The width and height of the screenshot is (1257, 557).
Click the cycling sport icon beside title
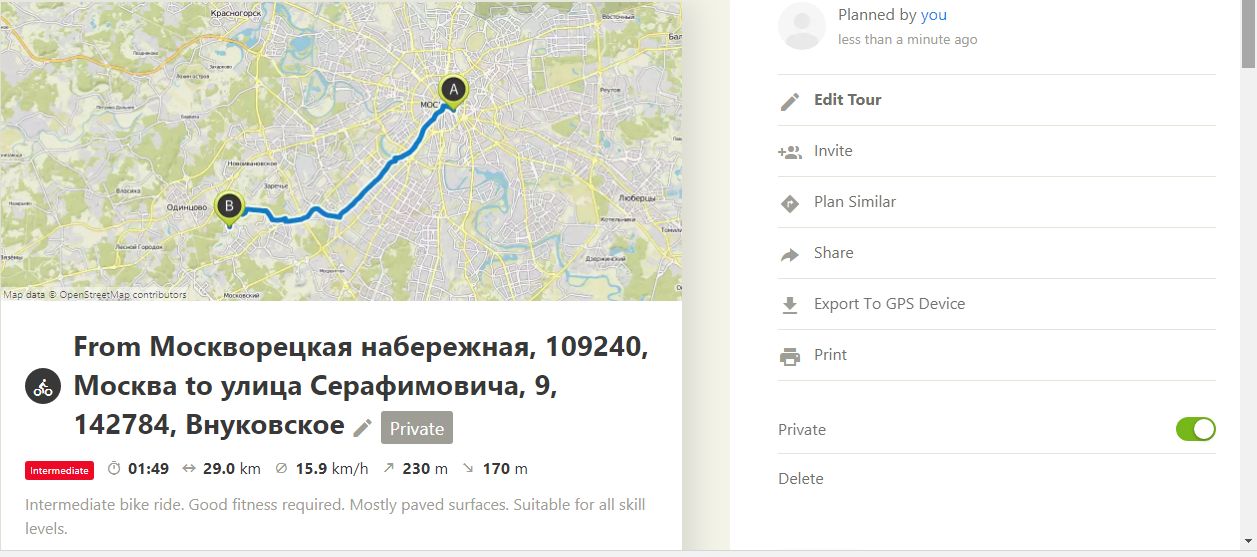pos(43,387)
